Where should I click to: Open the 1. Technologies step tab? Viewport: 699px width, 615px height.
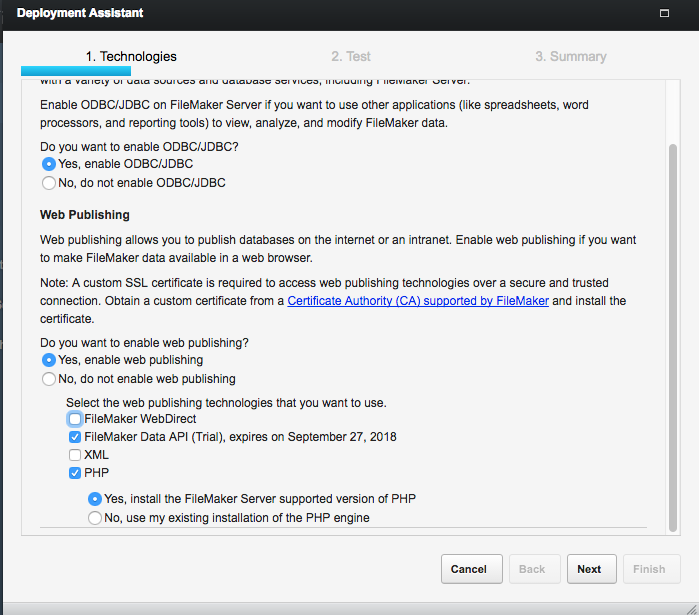point(131,57)
